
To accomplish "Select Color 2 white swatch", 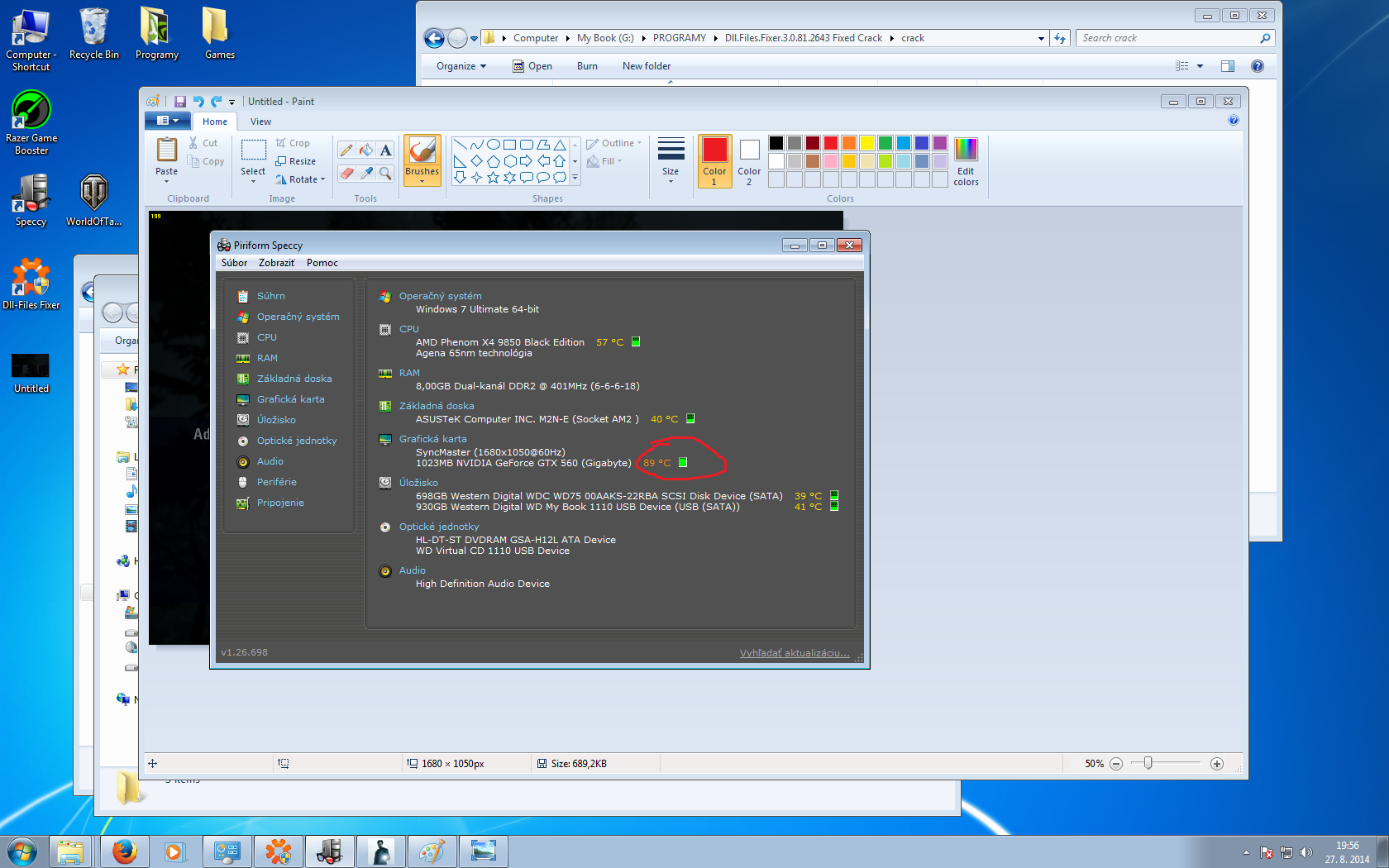I will [749, 160].
